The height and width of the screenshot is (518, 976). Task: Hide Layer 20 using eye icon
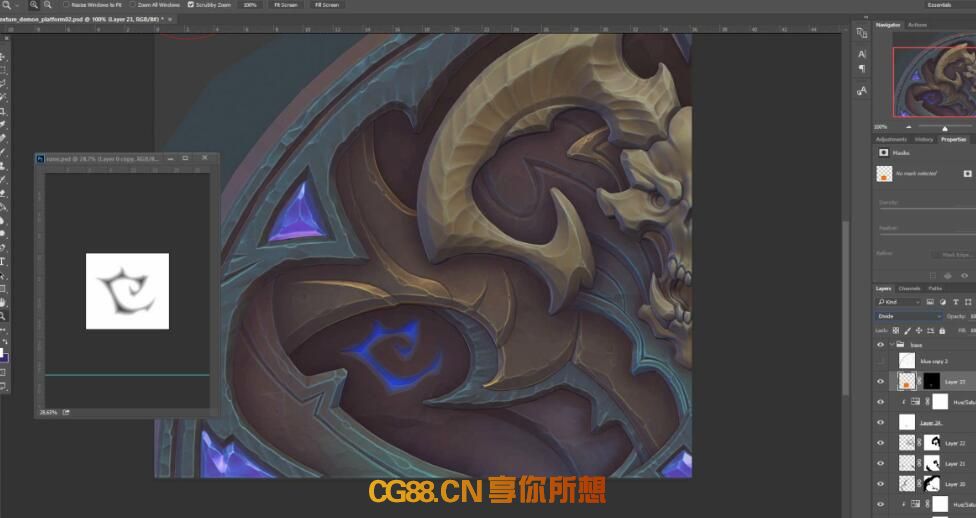(880, 484)
